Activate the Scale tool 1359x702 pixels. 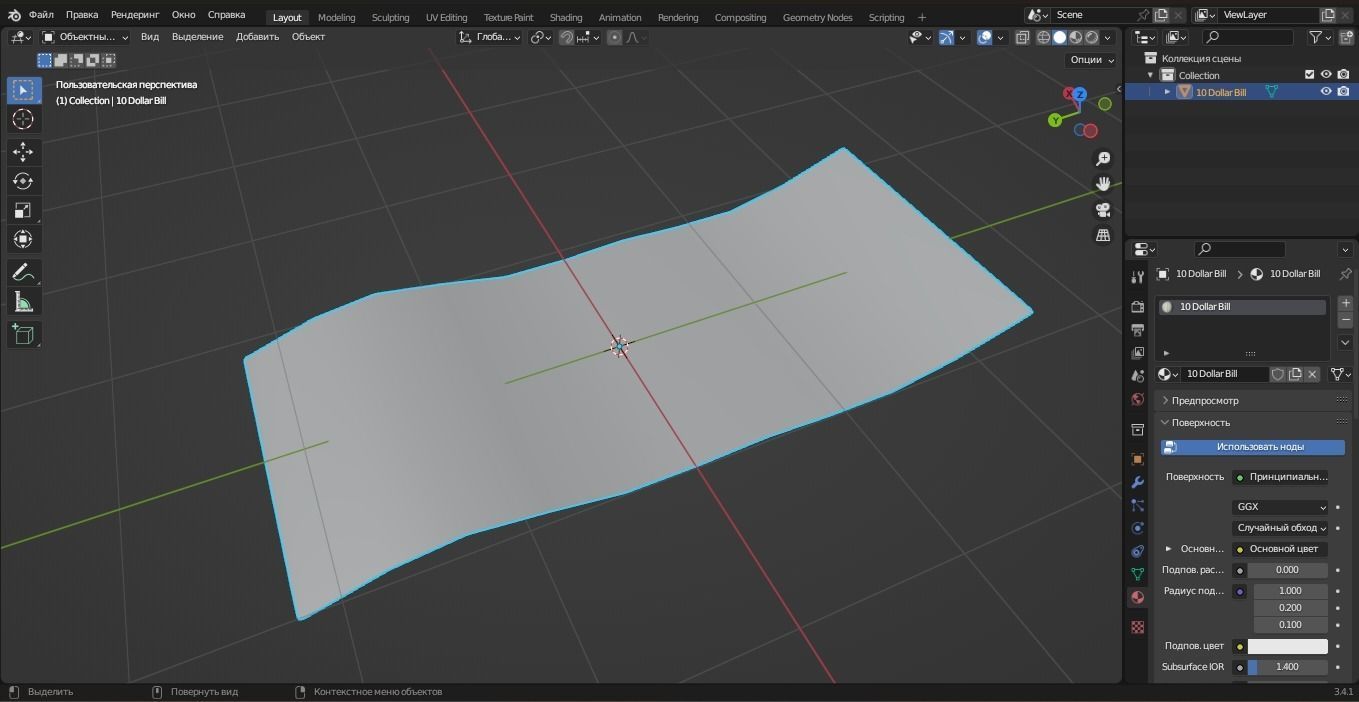pos(23,210)
